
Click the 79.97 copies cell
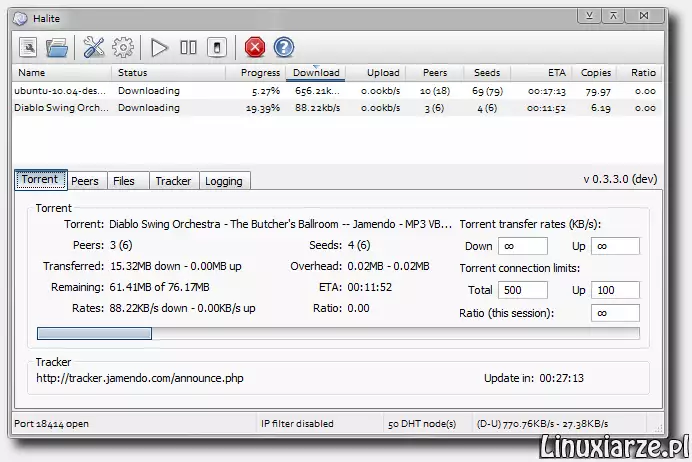coord(598,91)
